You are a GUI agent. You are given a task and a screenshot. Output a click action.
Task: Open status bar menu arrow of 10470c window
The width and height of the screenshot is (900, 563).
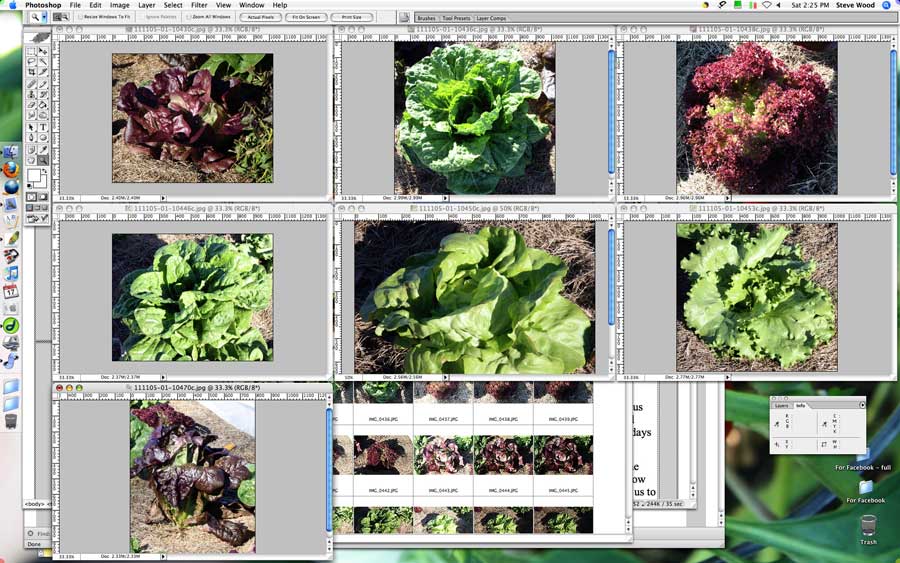163,556
